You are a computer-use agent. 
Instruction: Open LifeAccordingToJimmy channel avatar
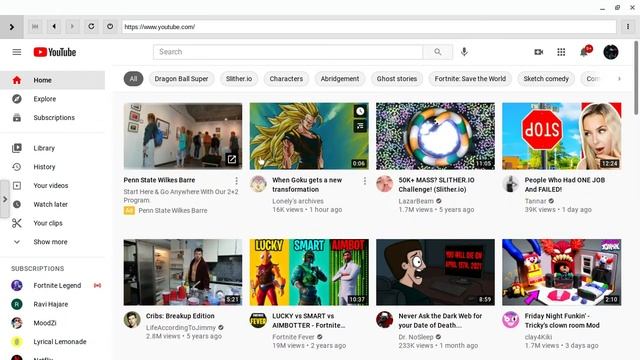click(132, 320)
